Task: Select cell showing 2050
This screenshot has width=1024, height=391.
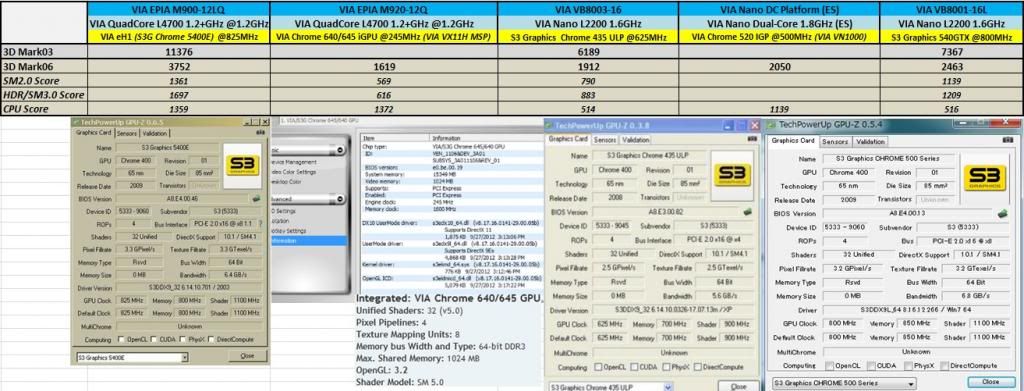Action: 779,66
